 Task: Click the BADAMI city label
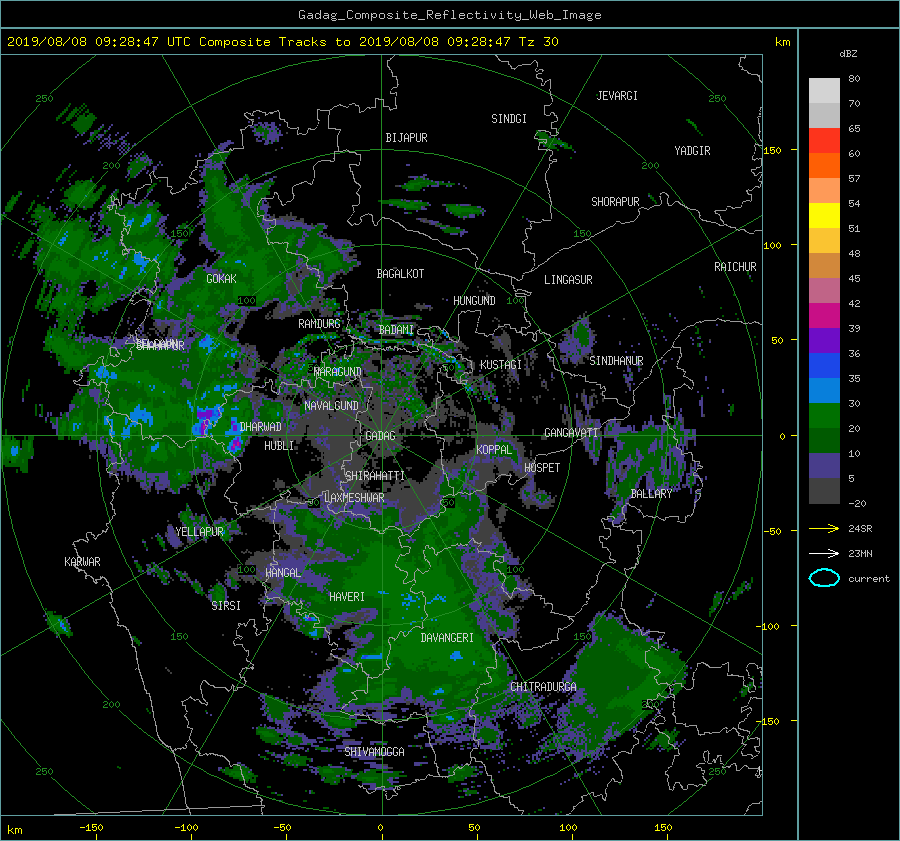(396, 330)
